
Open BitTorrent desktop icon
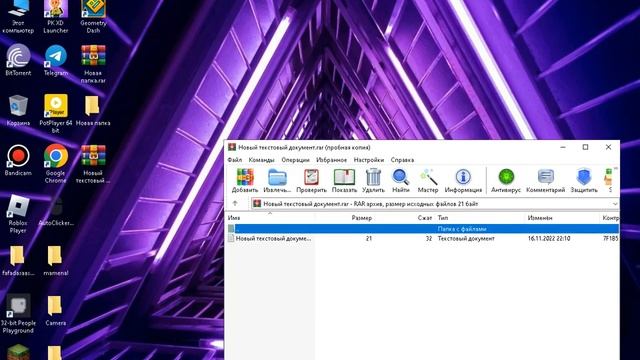click(18, 60)
